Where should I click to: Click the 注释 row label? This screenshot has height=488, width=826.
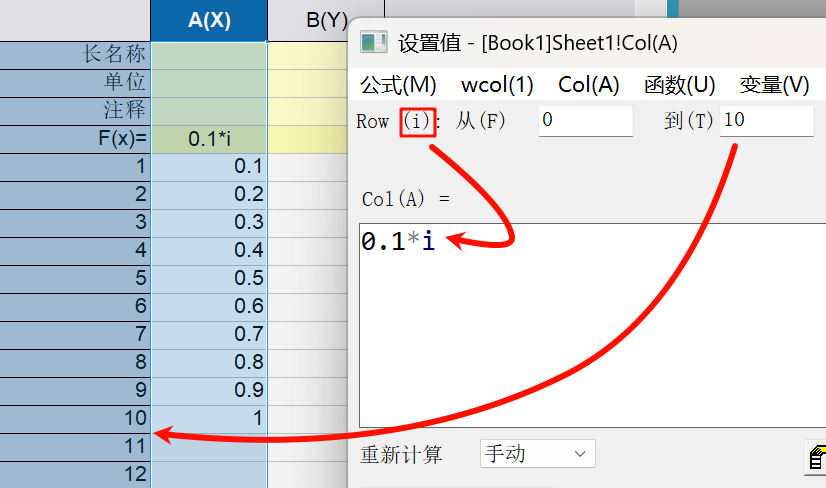click(x=75, y=111)
